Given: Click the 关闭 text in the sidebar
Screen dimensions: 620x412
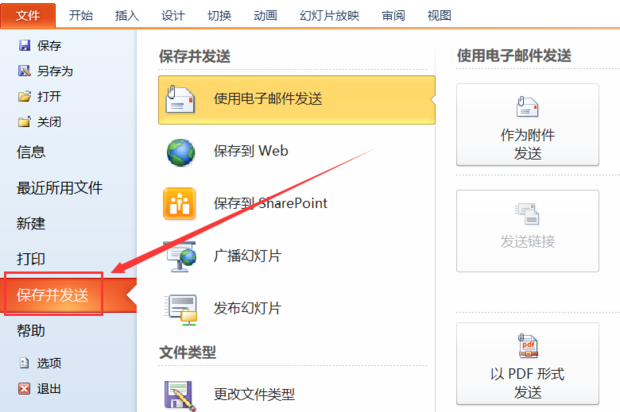Looking at the screenshot, I should click(49, 122).
